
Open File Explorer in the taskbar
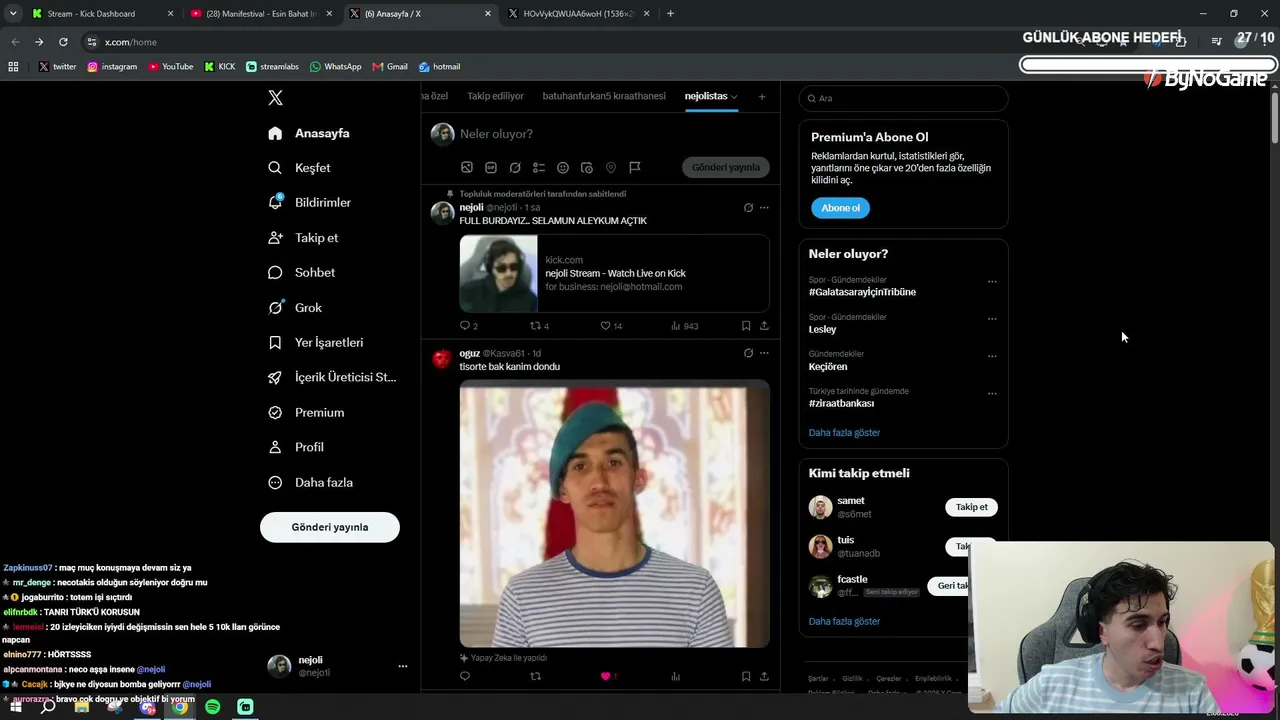82,707
